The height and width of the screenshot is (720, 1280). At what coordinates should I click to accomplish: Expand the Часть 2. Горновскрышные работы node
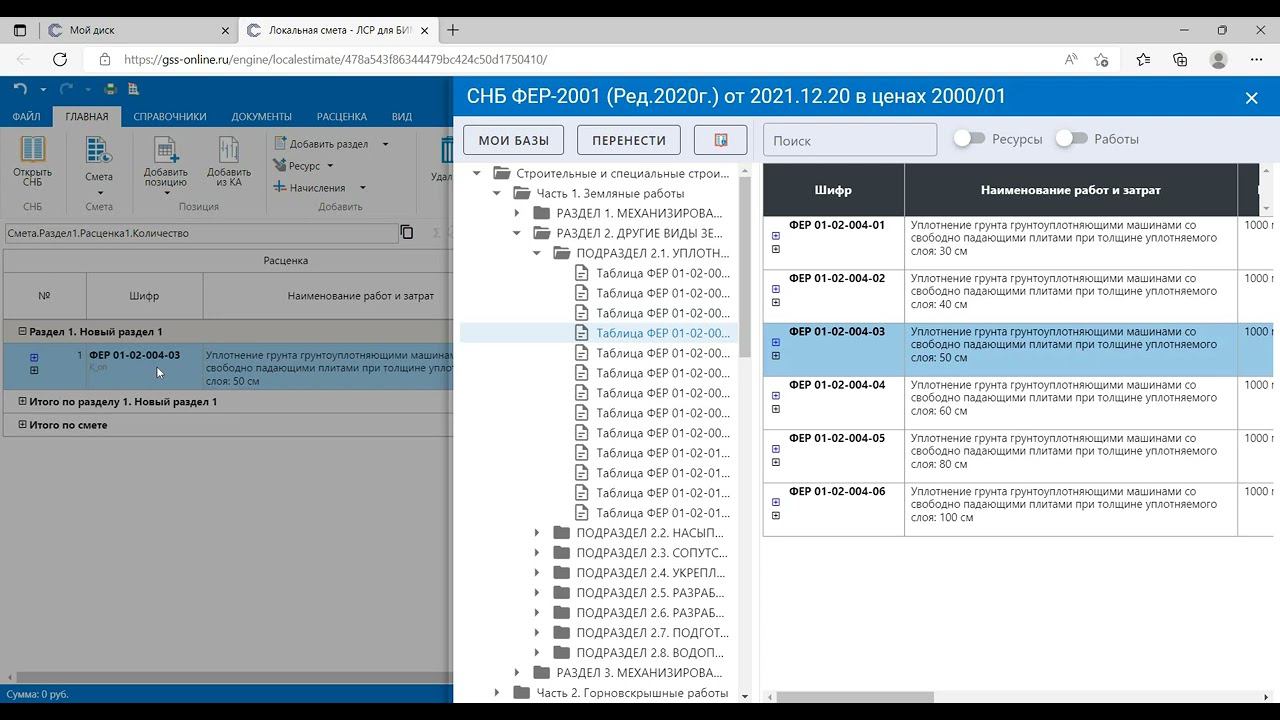pos(497,693)
